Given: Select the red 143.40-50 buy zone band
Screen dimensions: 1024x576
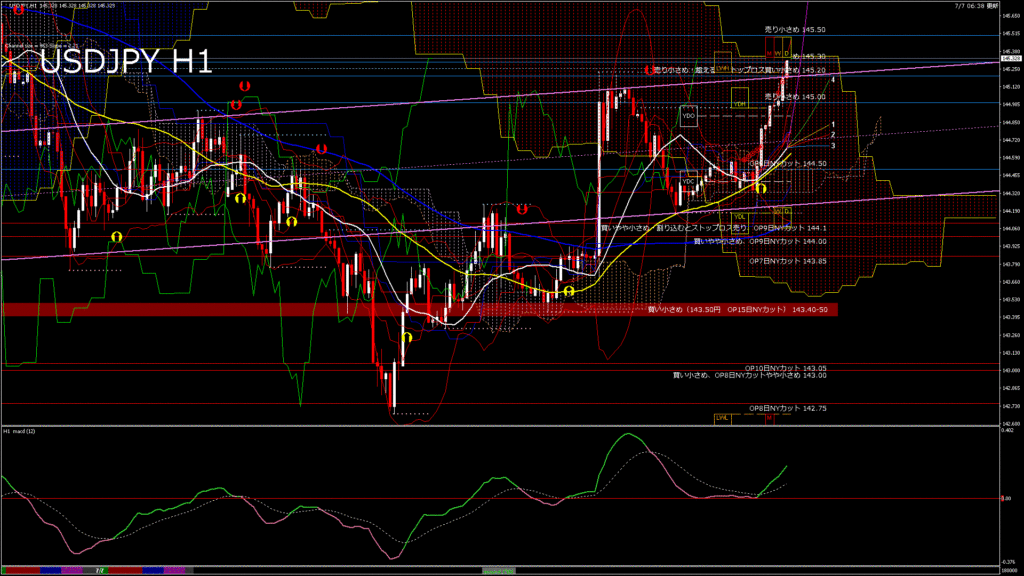Looking at the screenshot, I should point(419,310).
